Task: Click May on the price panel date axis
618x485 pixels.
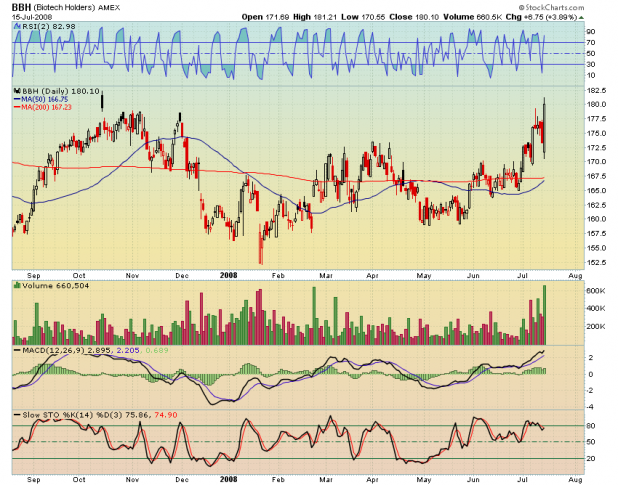Action: (424, 276)
